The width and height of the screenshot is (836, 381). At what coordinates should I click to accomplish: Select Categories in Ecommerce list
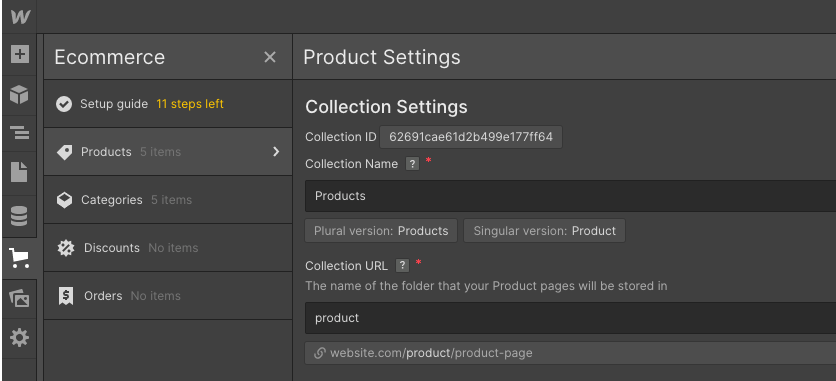168,200
